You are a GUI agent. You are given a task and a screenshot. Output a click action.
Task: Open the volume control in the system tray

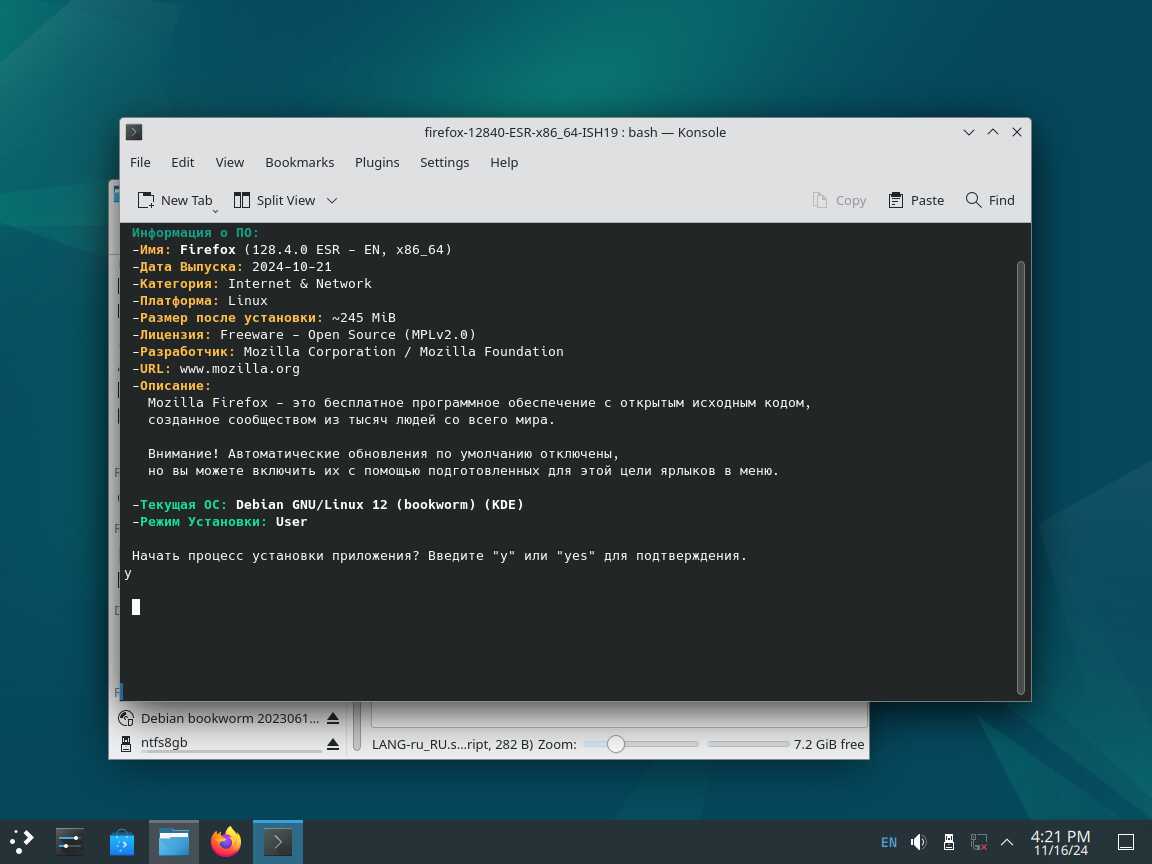918,842
